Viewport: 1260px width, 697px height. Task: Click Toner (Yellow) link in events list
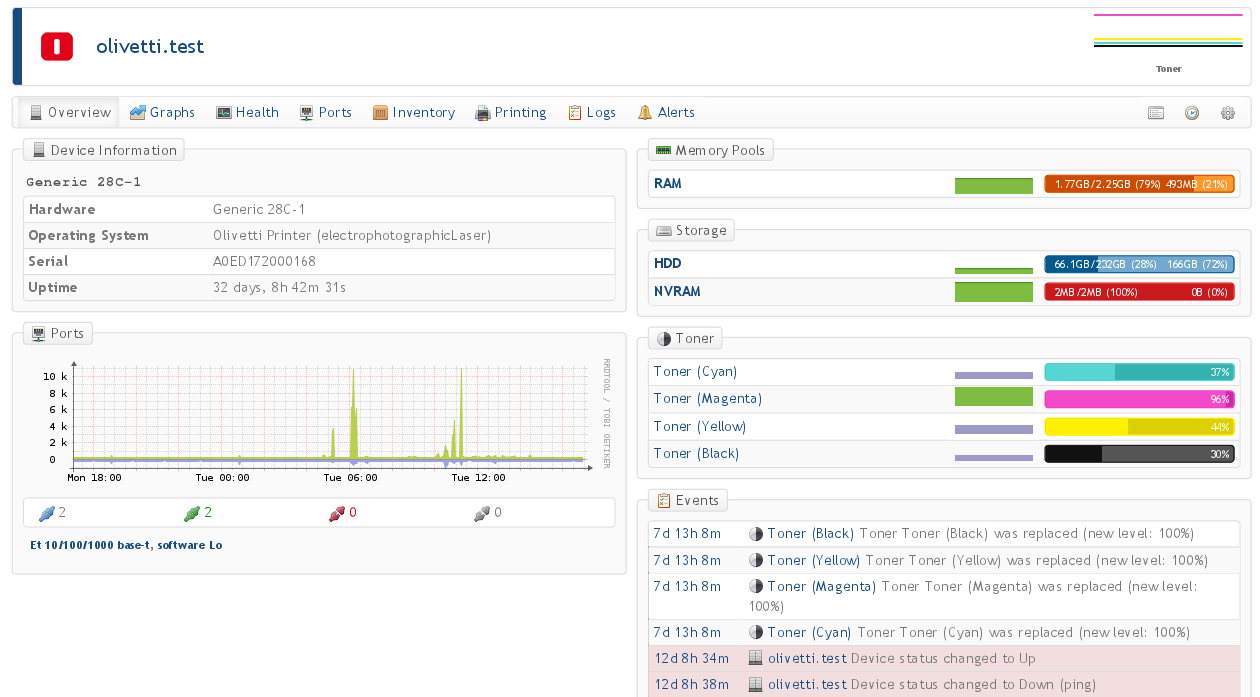pyautogui.click(x=814, y=561)
